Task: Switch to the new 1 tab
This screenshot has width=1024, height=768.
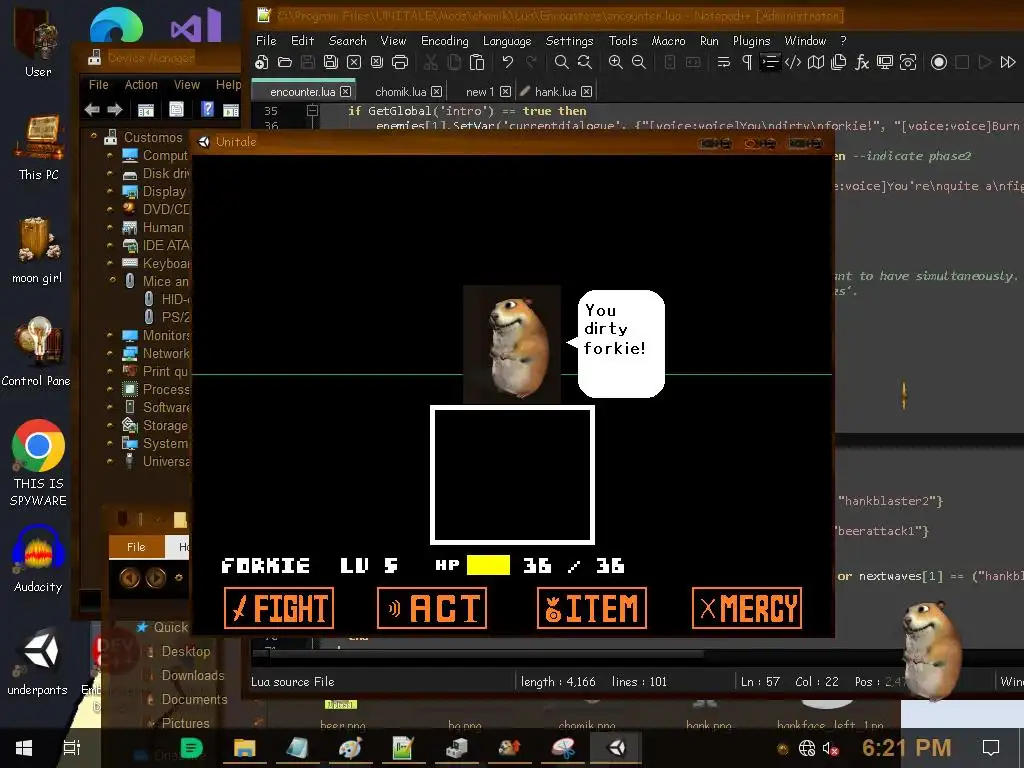Action: 480,92
